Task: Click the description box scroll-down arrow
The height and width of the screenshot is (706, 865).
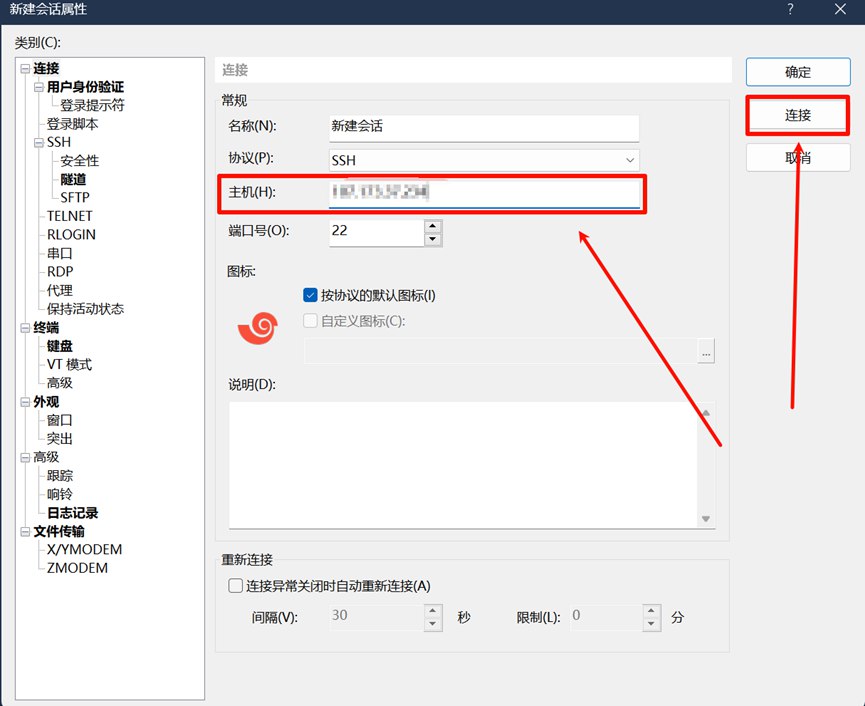Action: [706, 519]
